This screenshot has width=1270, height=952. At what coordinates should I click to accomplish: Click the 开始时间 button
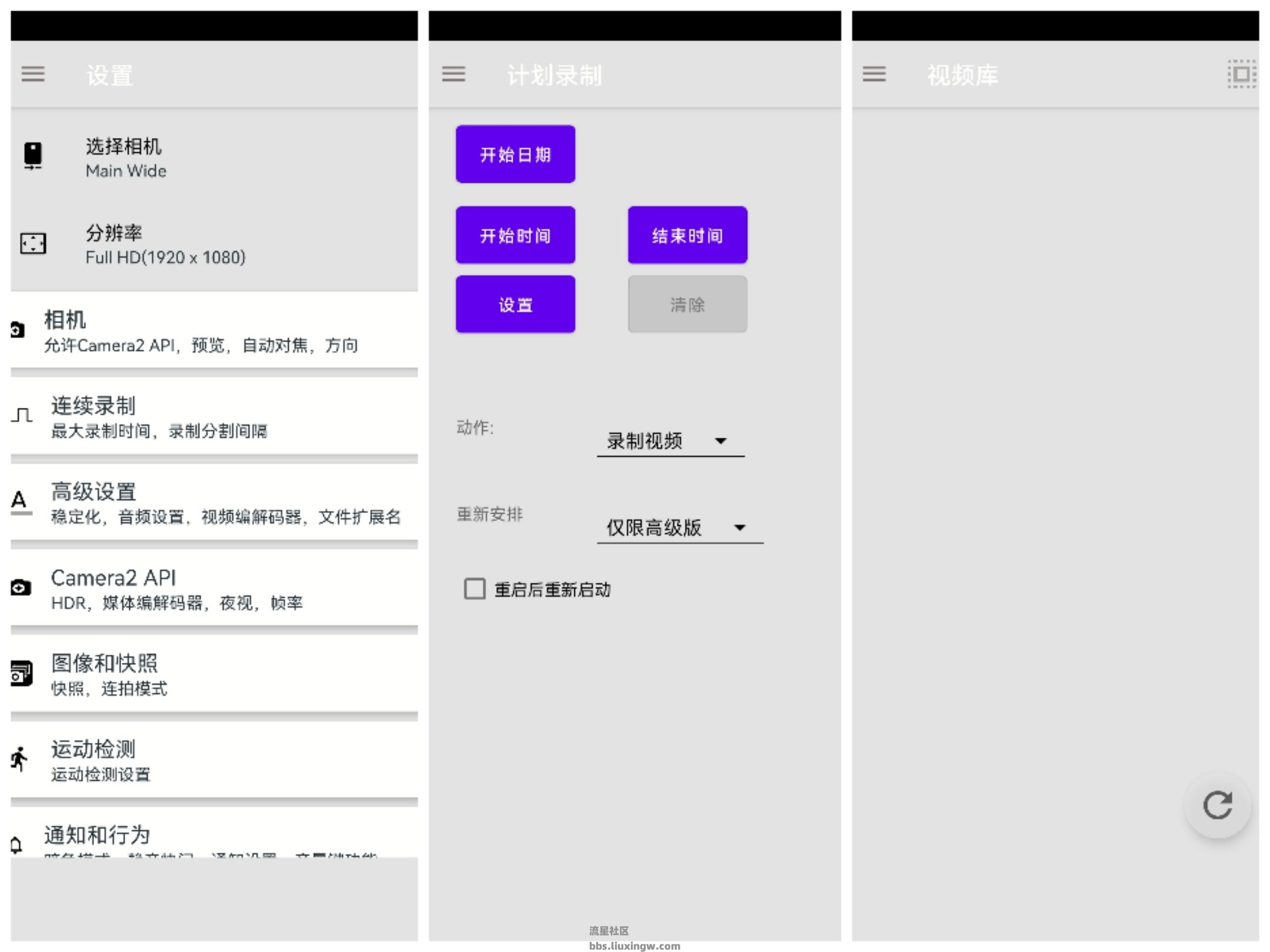click(x=515, y=235)
